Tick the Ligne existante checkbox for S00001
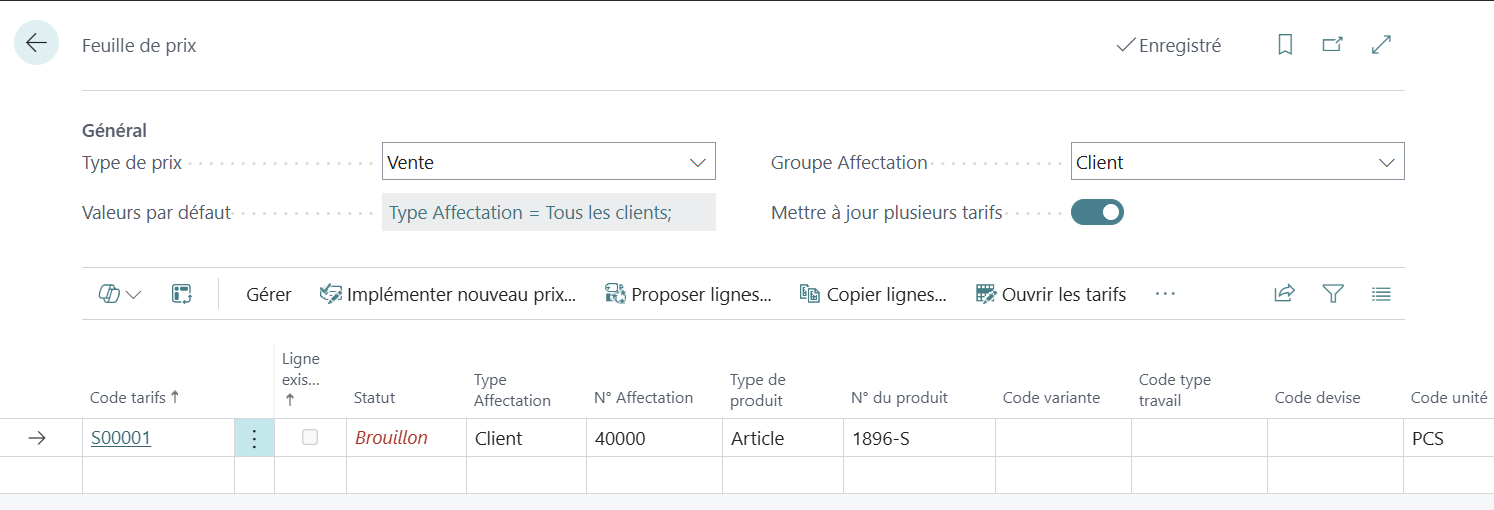 pyautogui.click(x=310, y=437)
